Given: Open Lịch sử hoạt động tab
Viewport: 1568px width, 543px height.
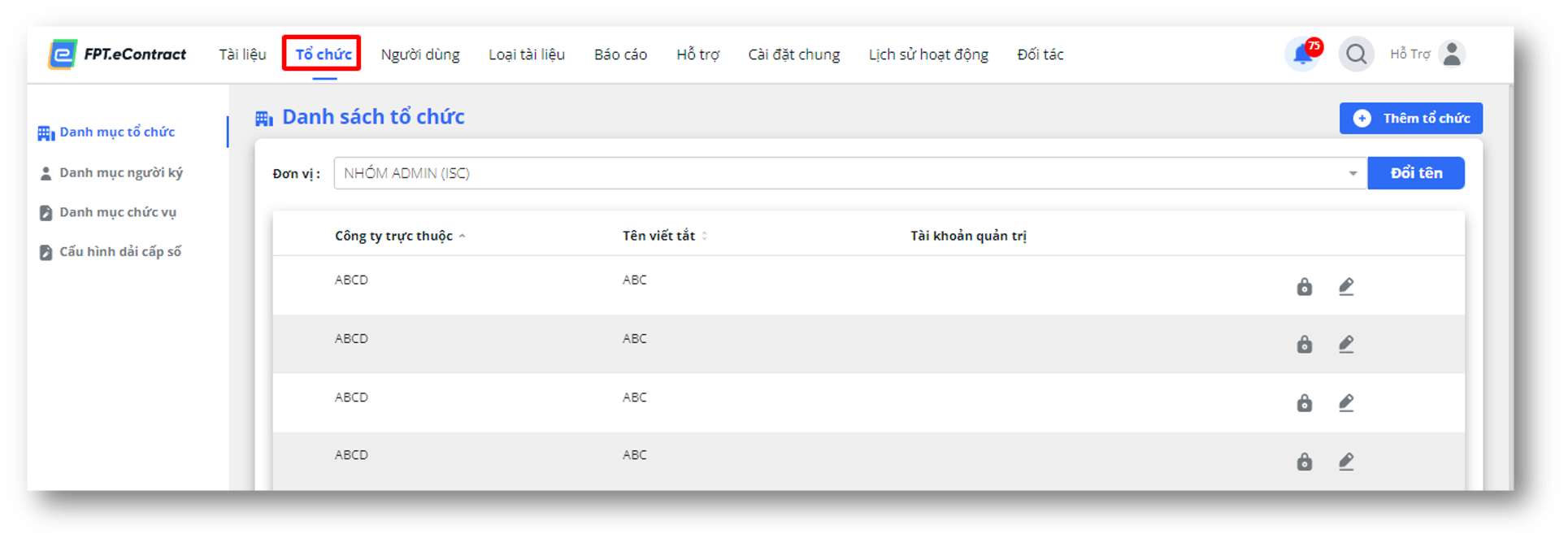Looking at the screenshot, I should click(x=928, y=54).
